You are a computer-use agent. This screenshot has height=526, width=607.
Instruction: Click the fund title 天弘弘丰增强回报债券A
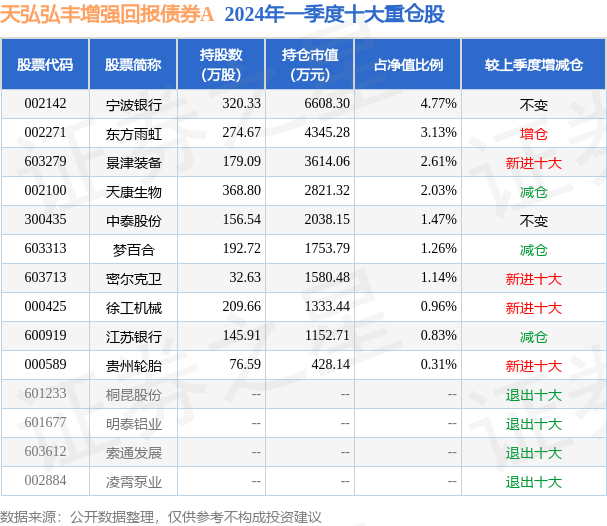coord(107,15)
